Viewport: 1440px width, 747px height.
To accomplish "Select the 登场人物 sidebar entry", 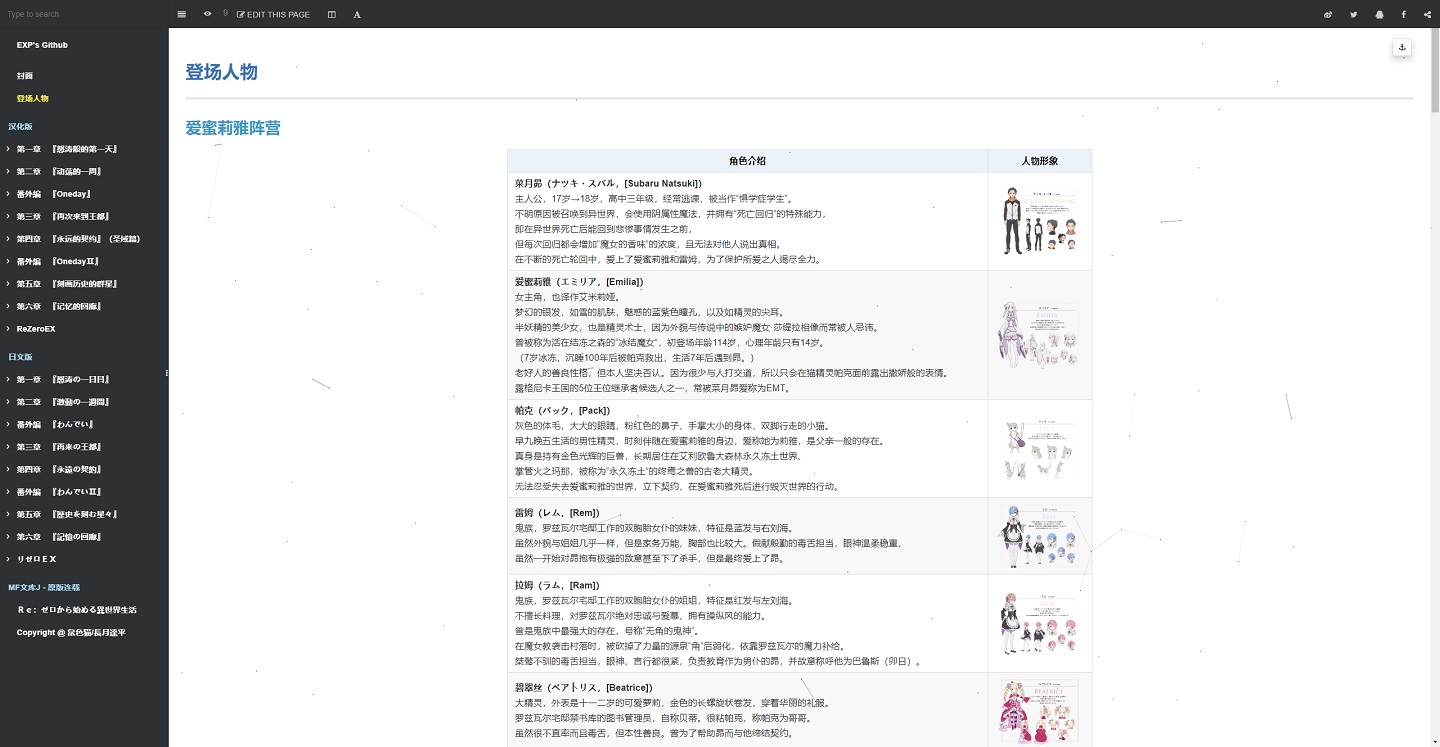I will point(33,98).
